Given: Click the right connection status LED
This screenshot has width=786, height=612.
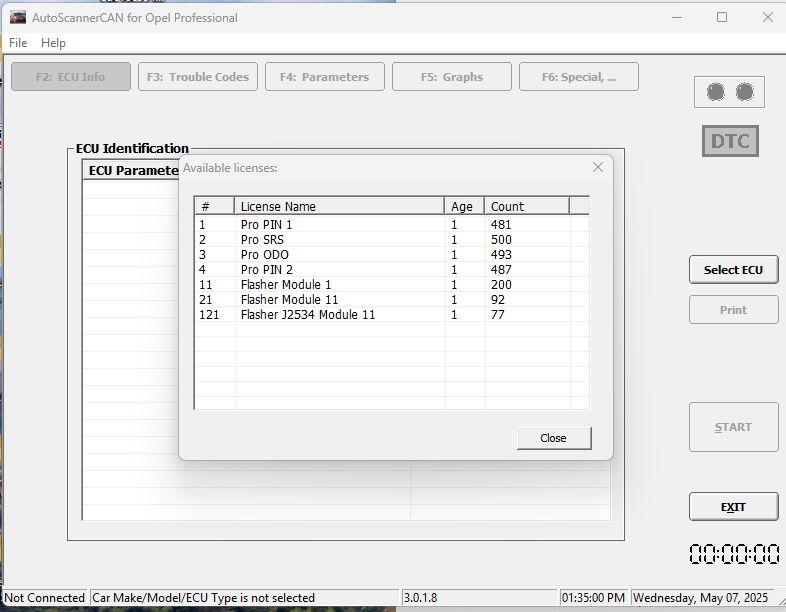Looking at the screenshot, I should pos(744,92).
